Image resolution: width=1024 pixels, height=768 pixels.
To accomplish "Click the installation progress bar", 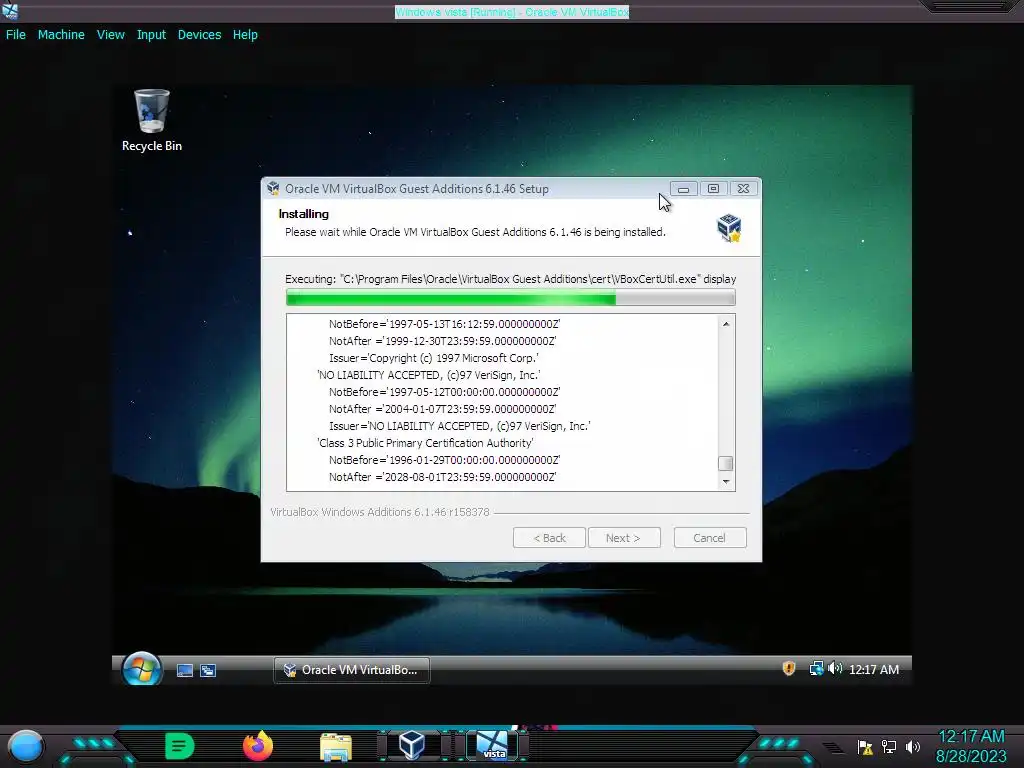I will pyautogui.click(x=511, y=298).
